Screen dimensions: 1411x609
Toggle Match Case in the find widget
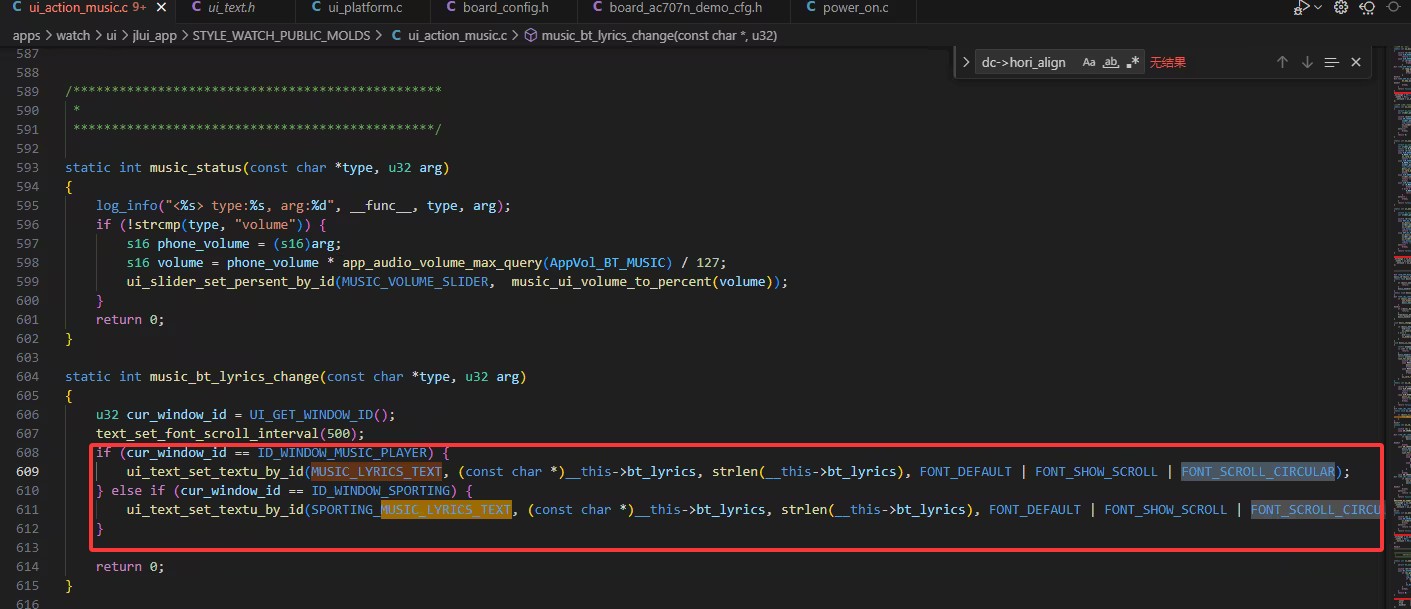pos(1089,62)
